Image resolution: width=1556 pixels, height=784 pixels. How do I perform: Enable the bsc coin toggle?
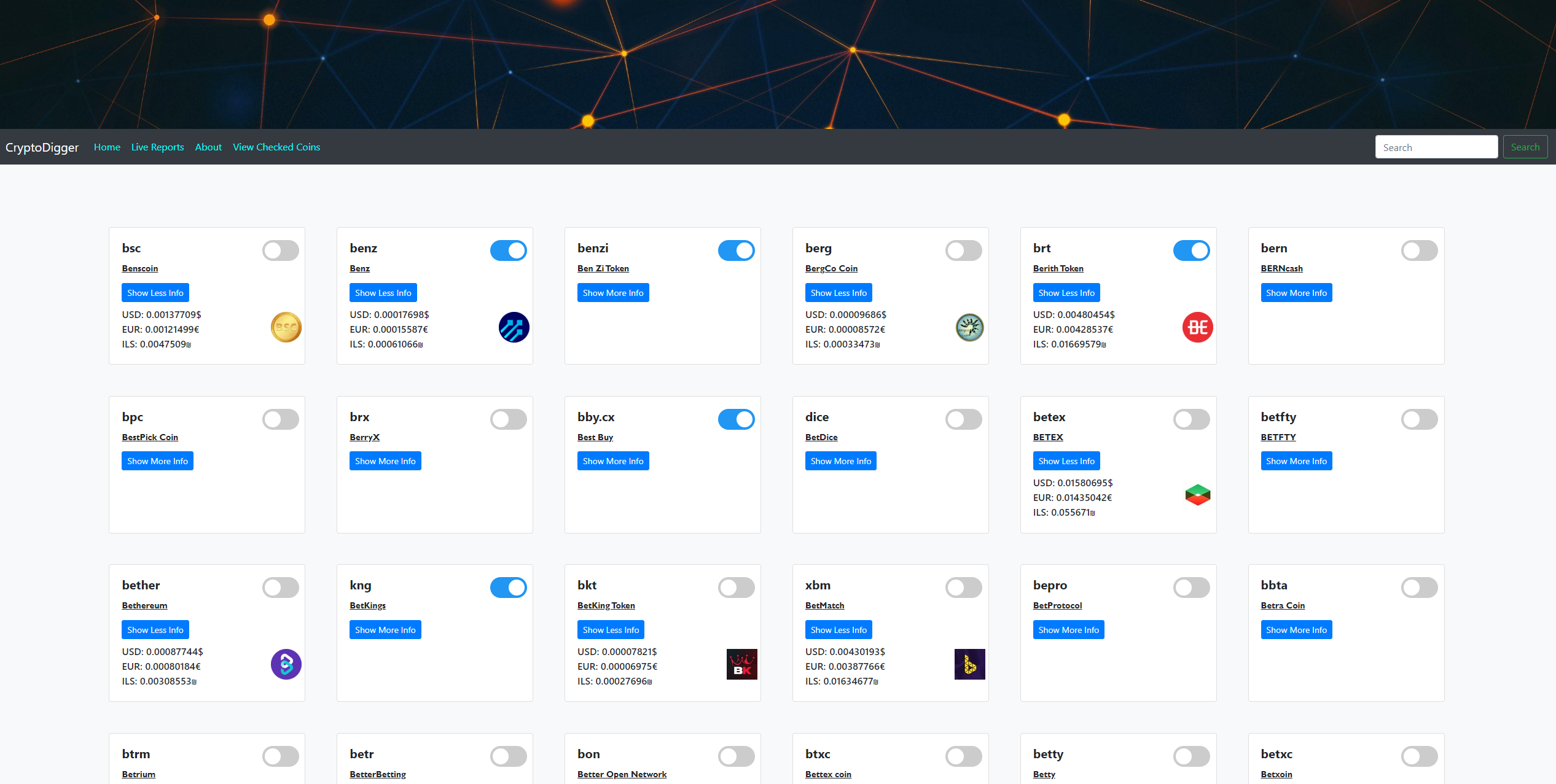tap(281, 250)
